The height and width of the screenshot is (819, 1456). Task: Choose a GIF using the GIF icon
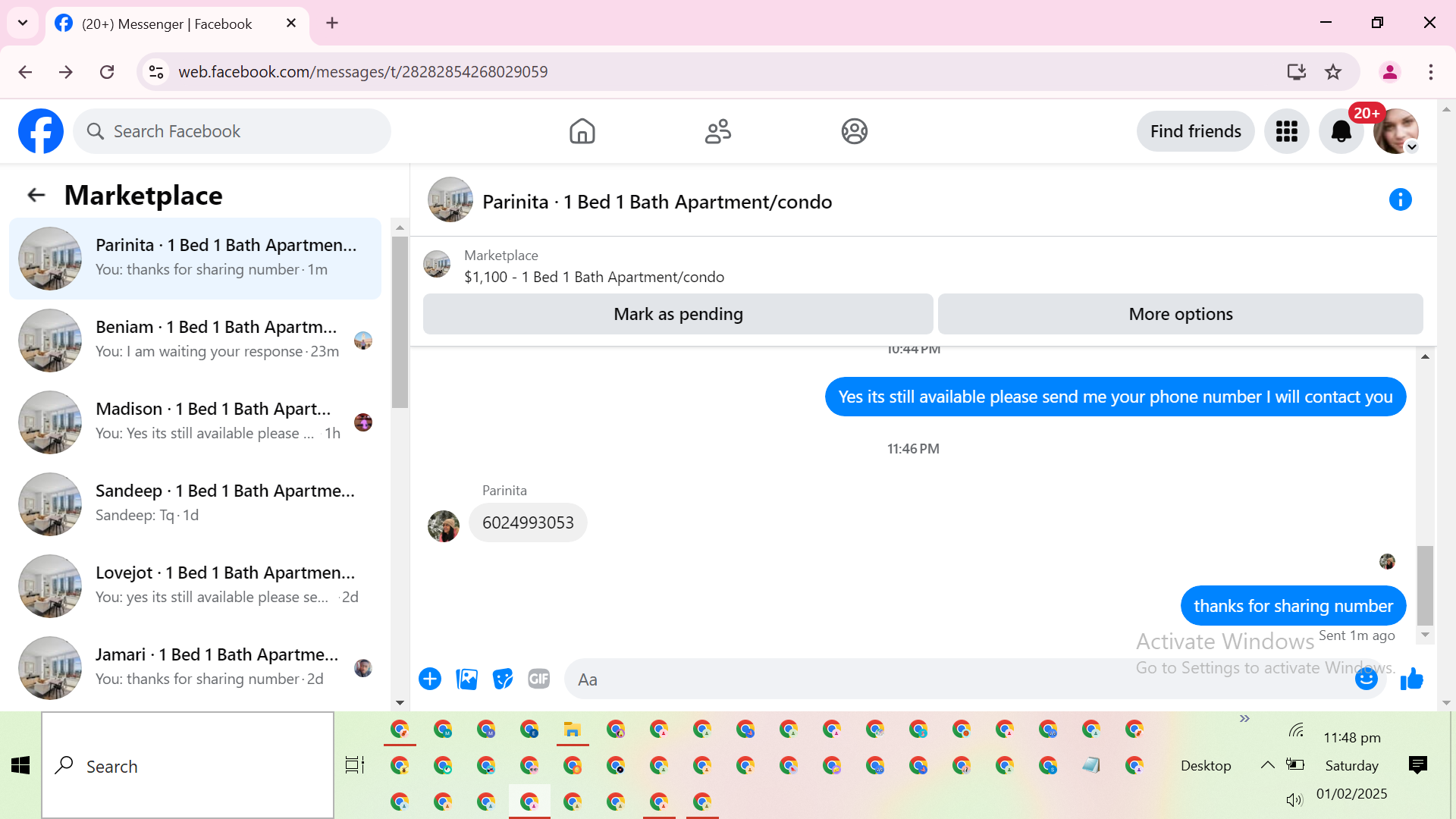[538, 679]
